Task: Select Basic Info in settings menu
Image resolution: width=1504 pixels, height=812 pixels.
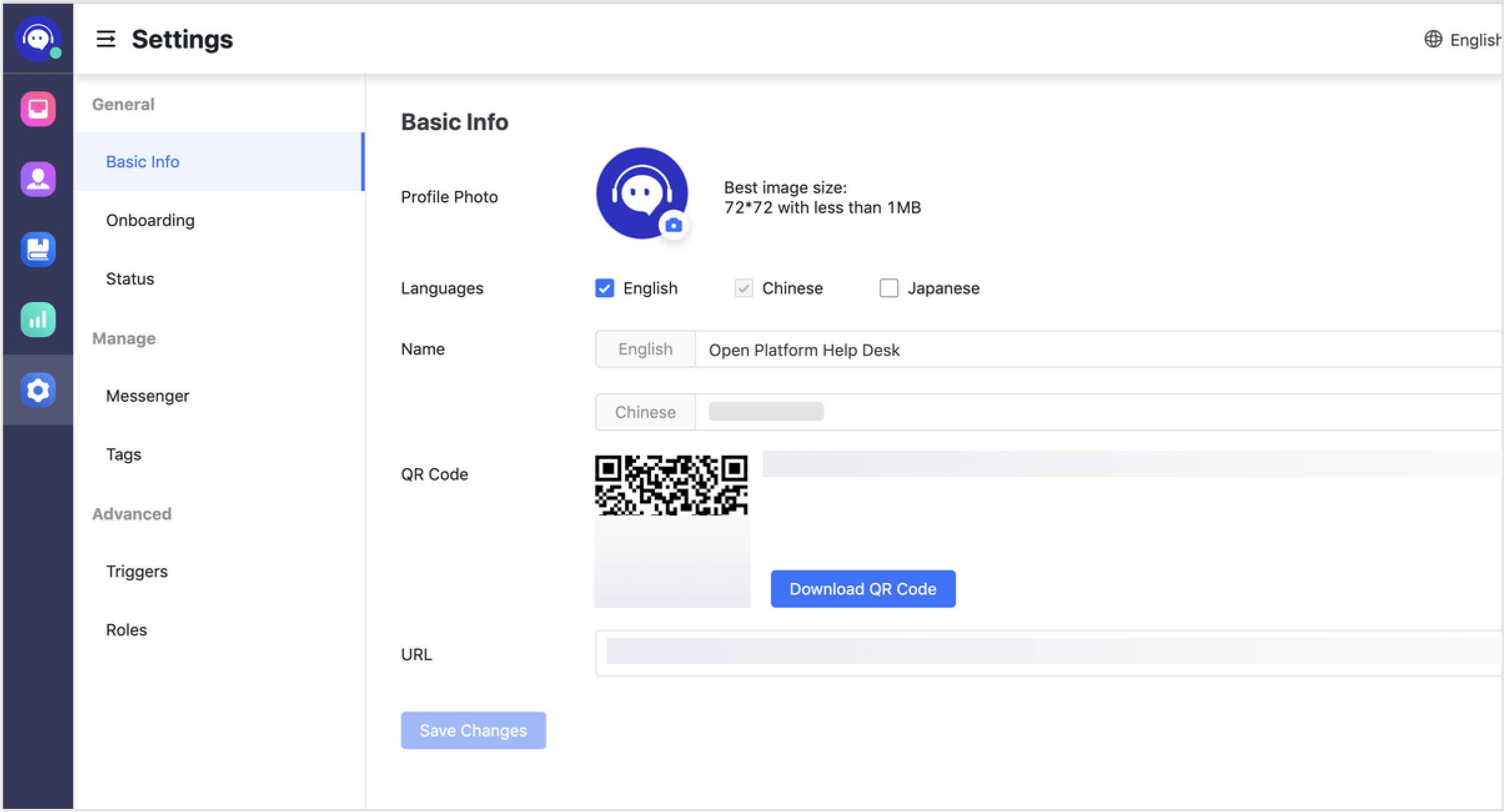Action: (x=219, y=162)
